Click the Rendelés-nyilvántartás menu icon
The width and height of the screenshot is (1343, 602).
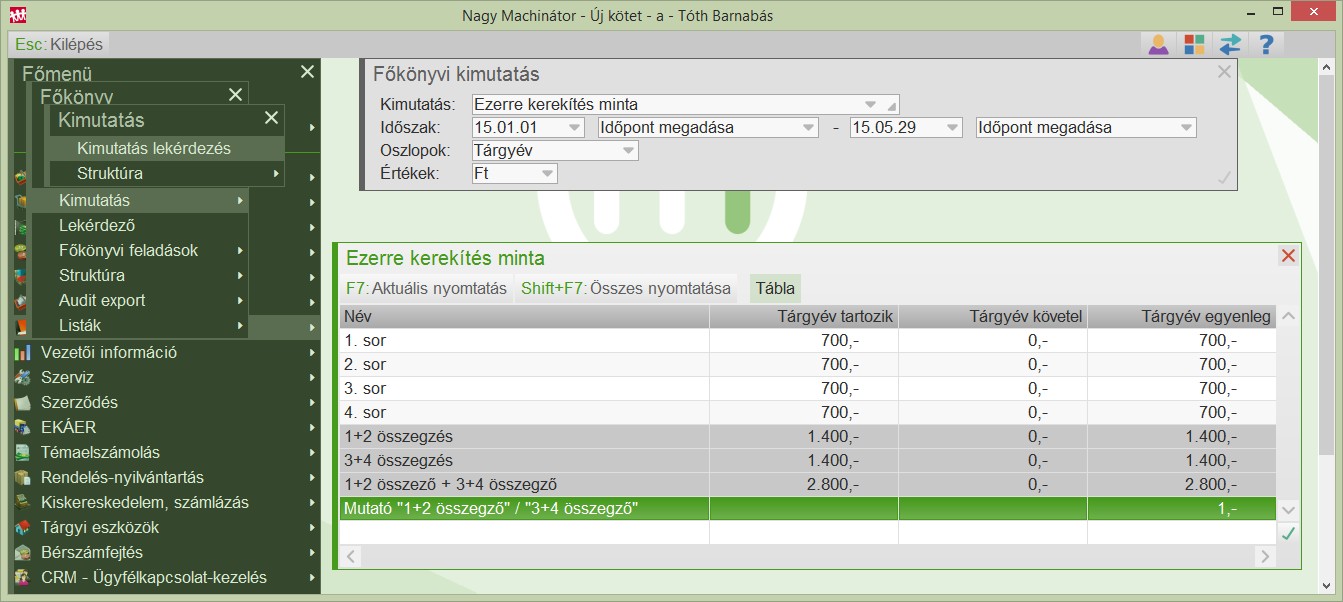coord(22,477)
